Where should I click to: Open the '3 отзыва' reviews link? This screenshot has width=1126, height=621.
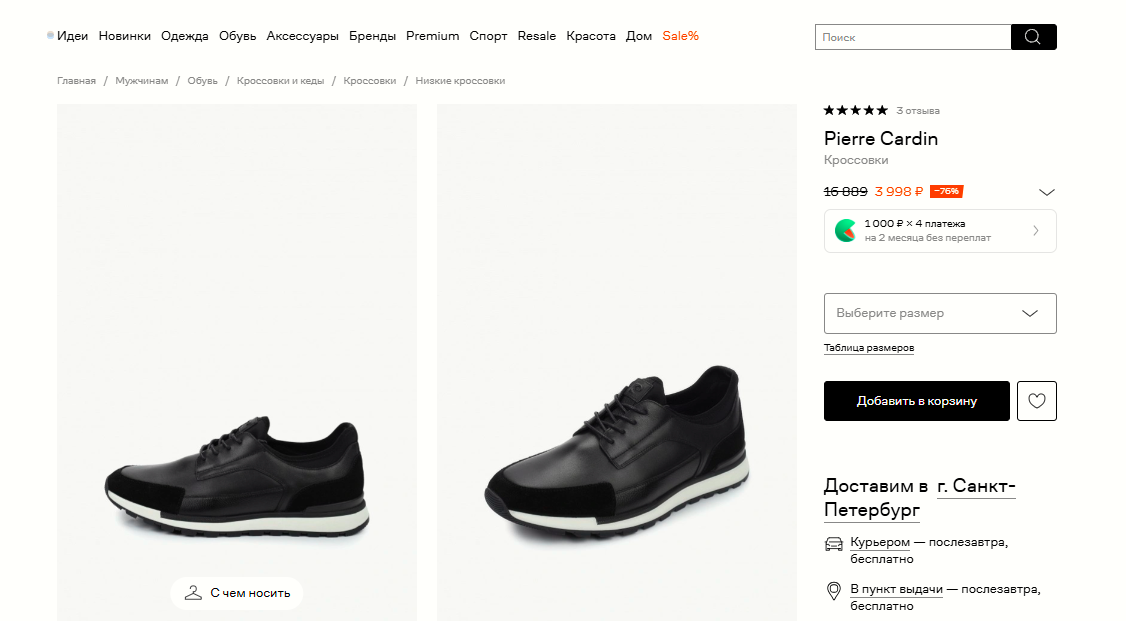918,111
